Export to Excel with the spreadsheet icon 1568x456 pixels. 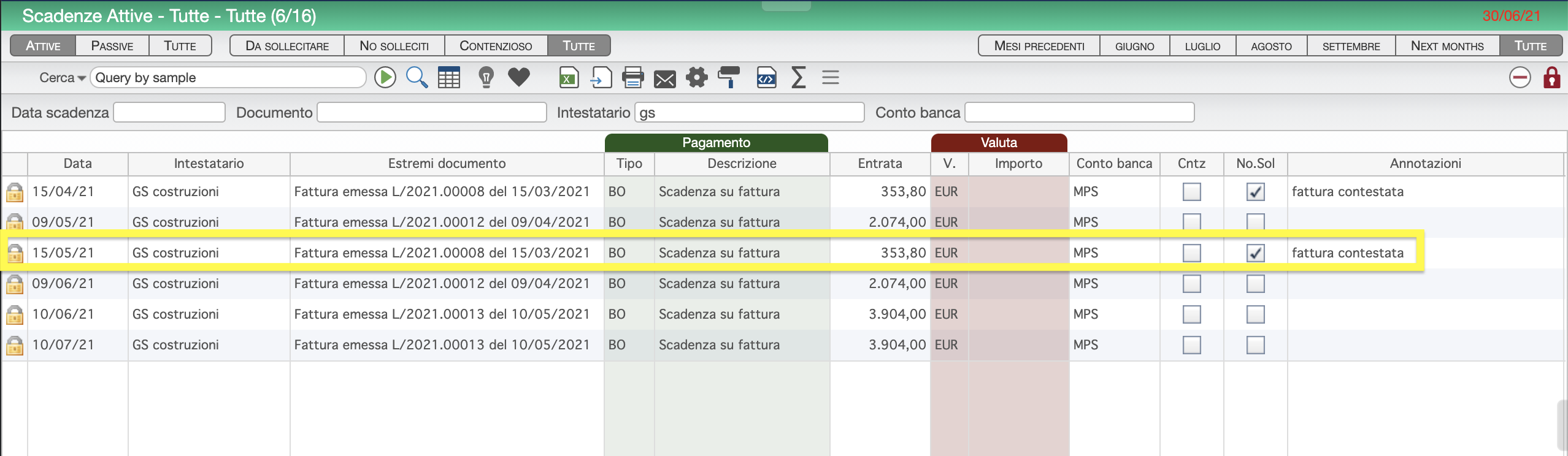pos(569,78)
